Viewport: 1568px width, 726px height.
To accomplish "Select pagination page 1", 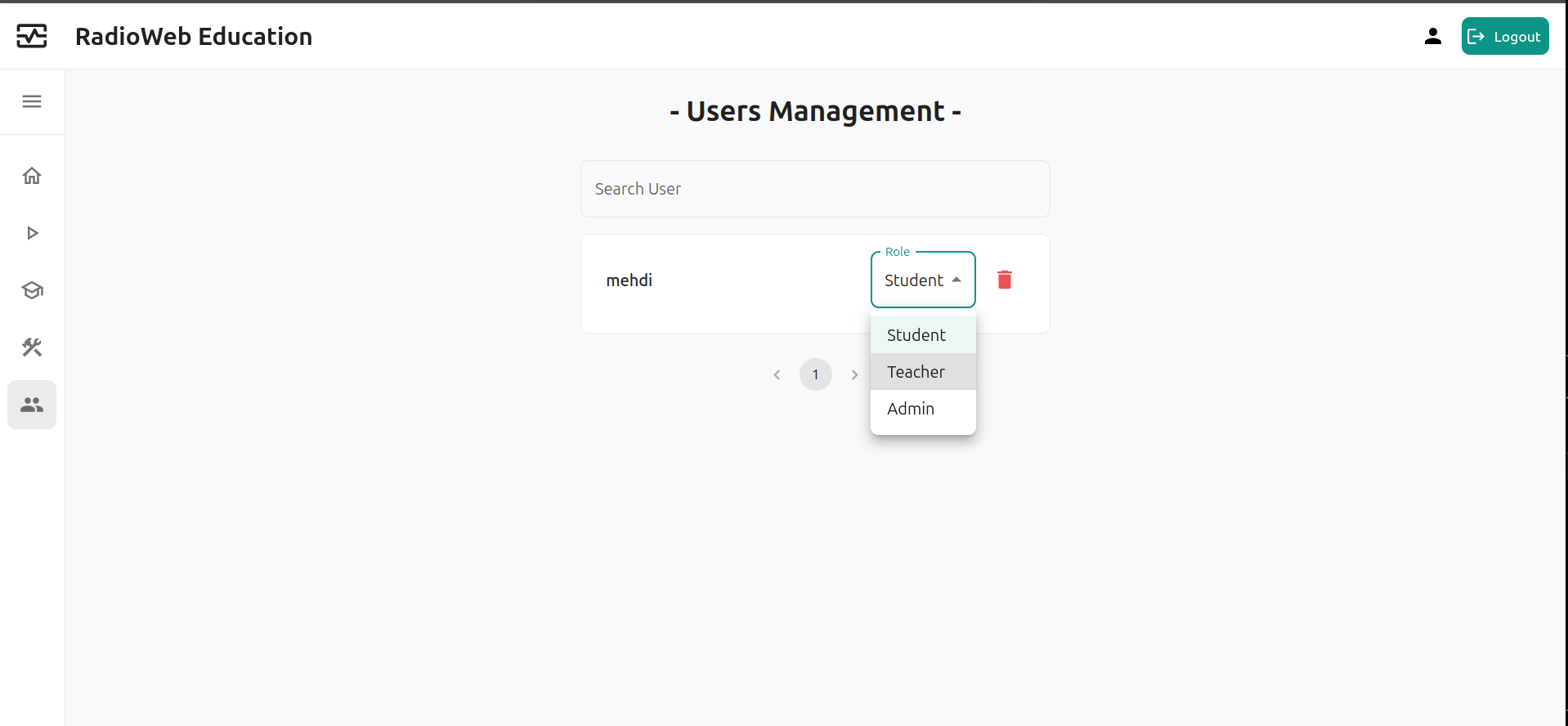I will click(816, 374).
